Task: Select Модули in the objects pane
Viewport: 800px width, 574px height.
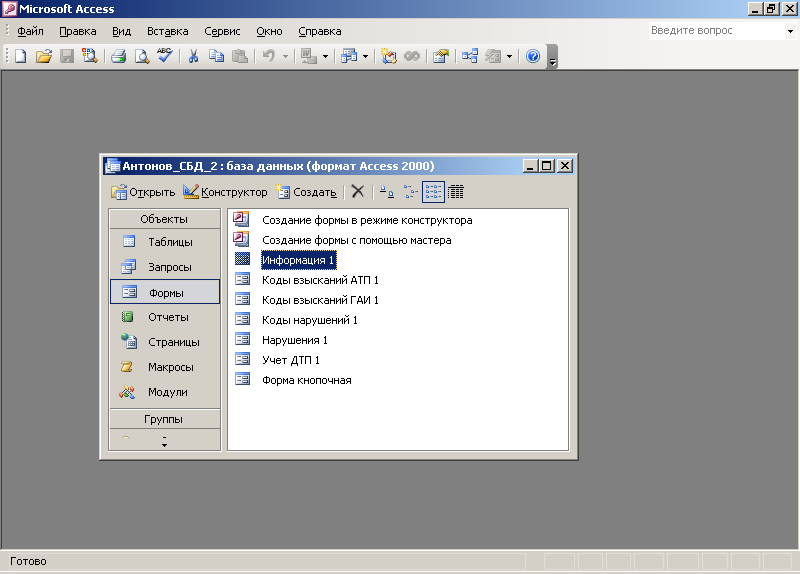Action: point(164,392)
